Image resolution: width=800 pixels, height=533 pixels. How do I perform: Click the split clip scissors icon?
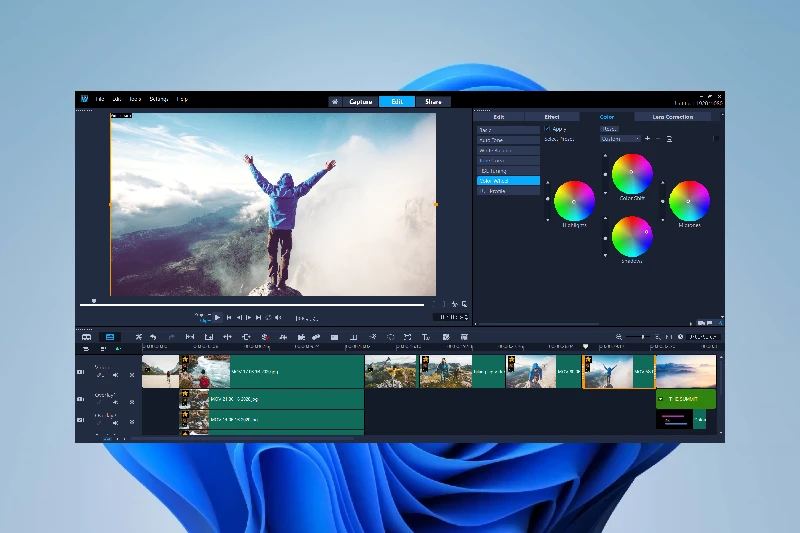[455, 304]
